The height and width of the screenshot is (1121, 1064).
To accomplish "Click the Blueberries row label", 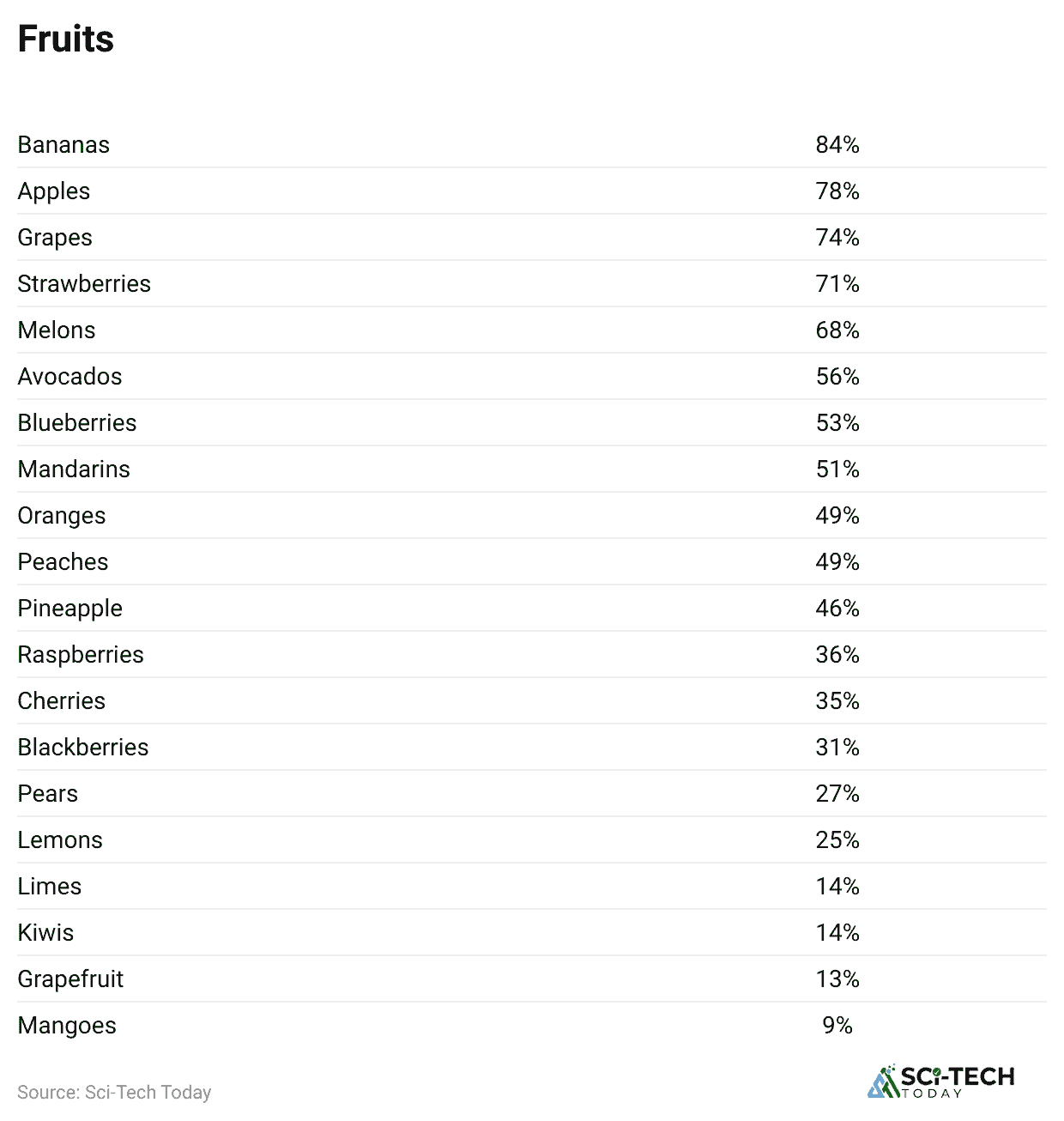I will (77, 423).
